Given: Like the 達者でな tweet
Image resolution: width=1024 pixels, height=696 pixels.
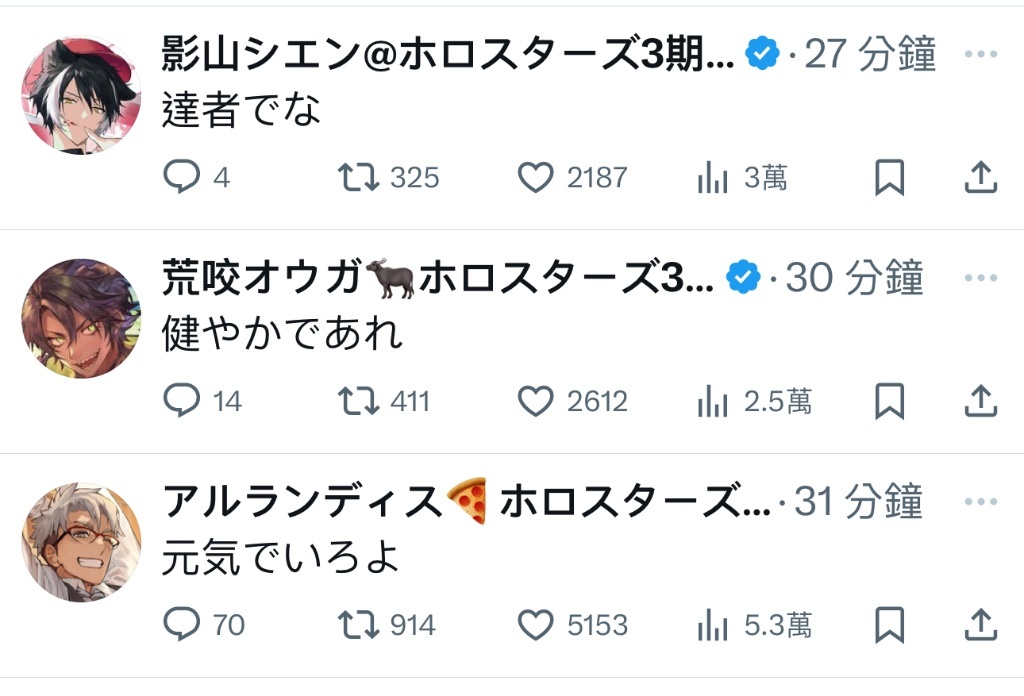Looking at the screenshot, I should click(536, 178).
